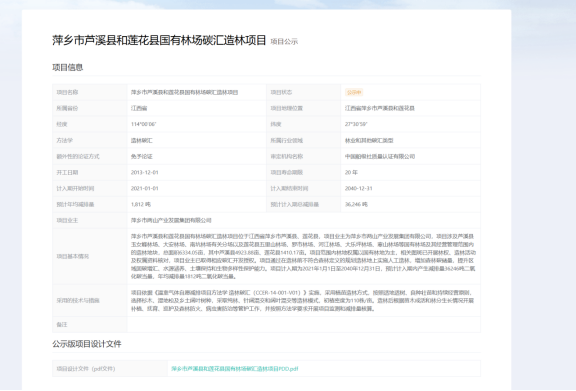Select the 审定机构名称 label cell

tap(304, 157)
